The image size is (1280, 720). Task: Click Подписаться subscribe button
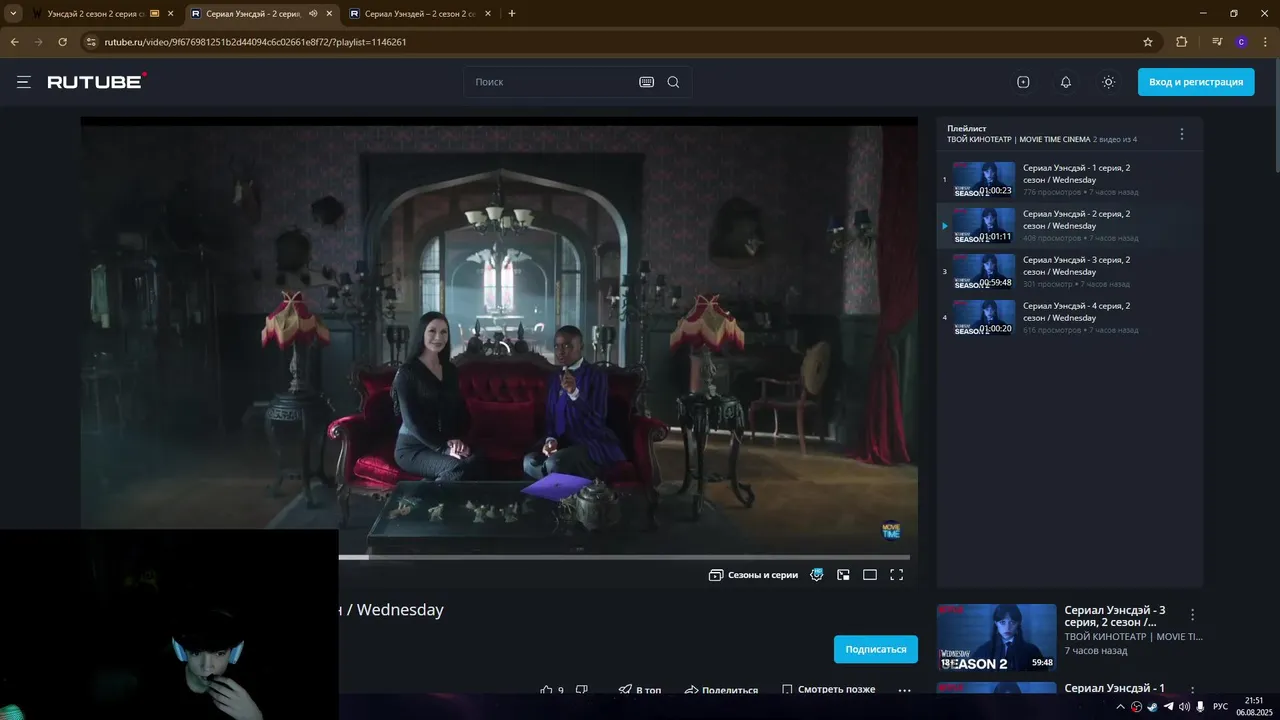(x=876, y=649)
